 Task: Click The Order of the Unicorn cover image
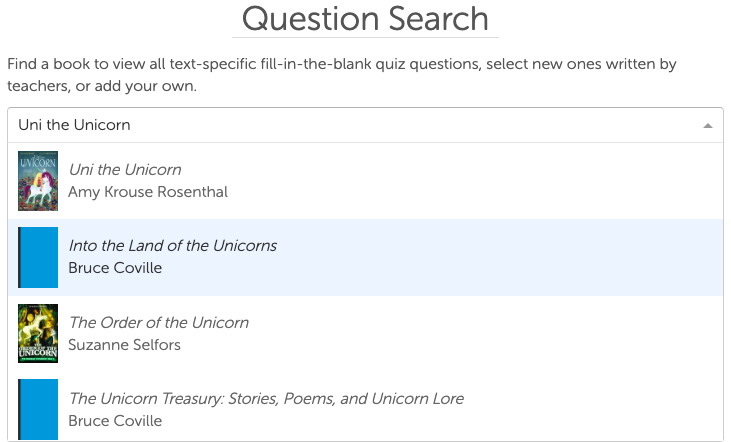tap(38, 333)
